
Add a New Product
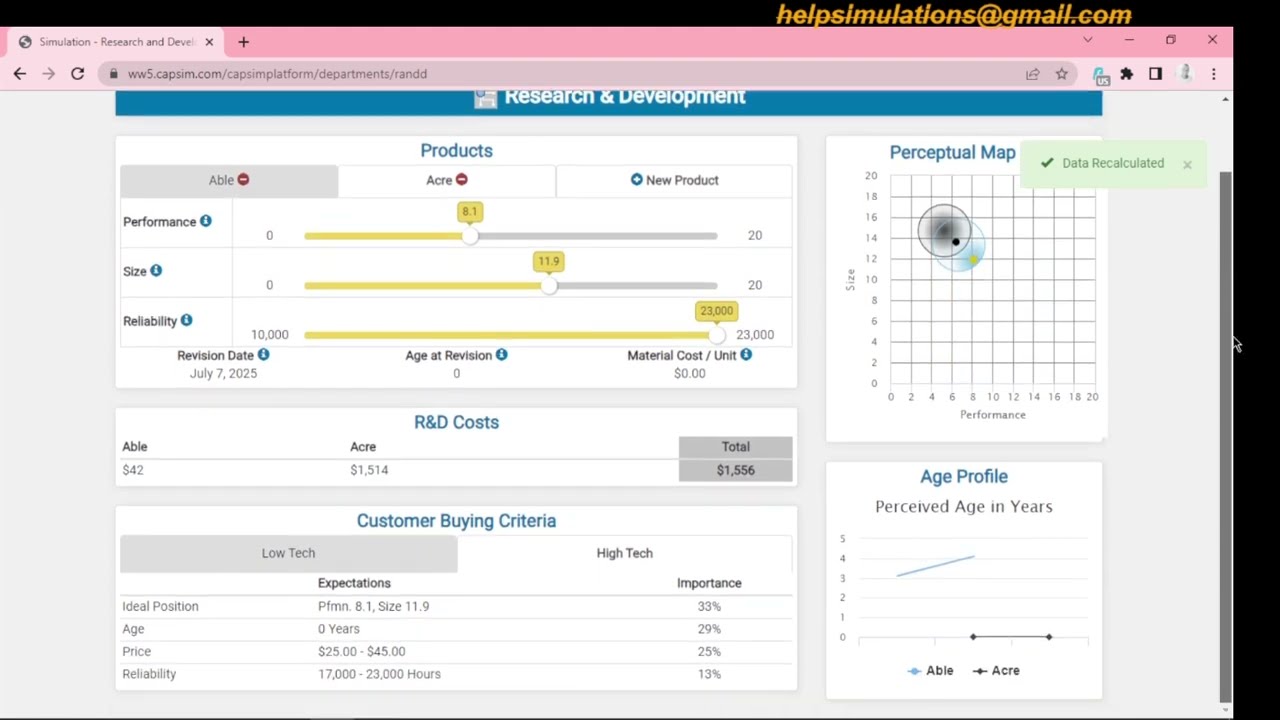click(x=674, y=180)
